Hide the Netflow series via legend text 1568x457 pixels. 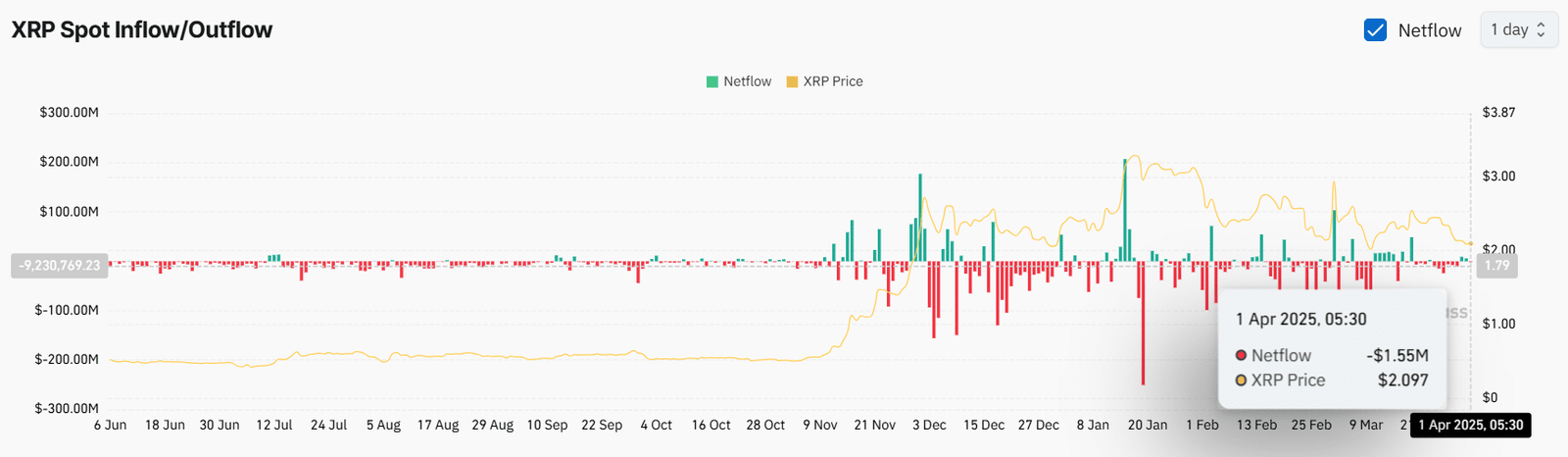(747, 81)
